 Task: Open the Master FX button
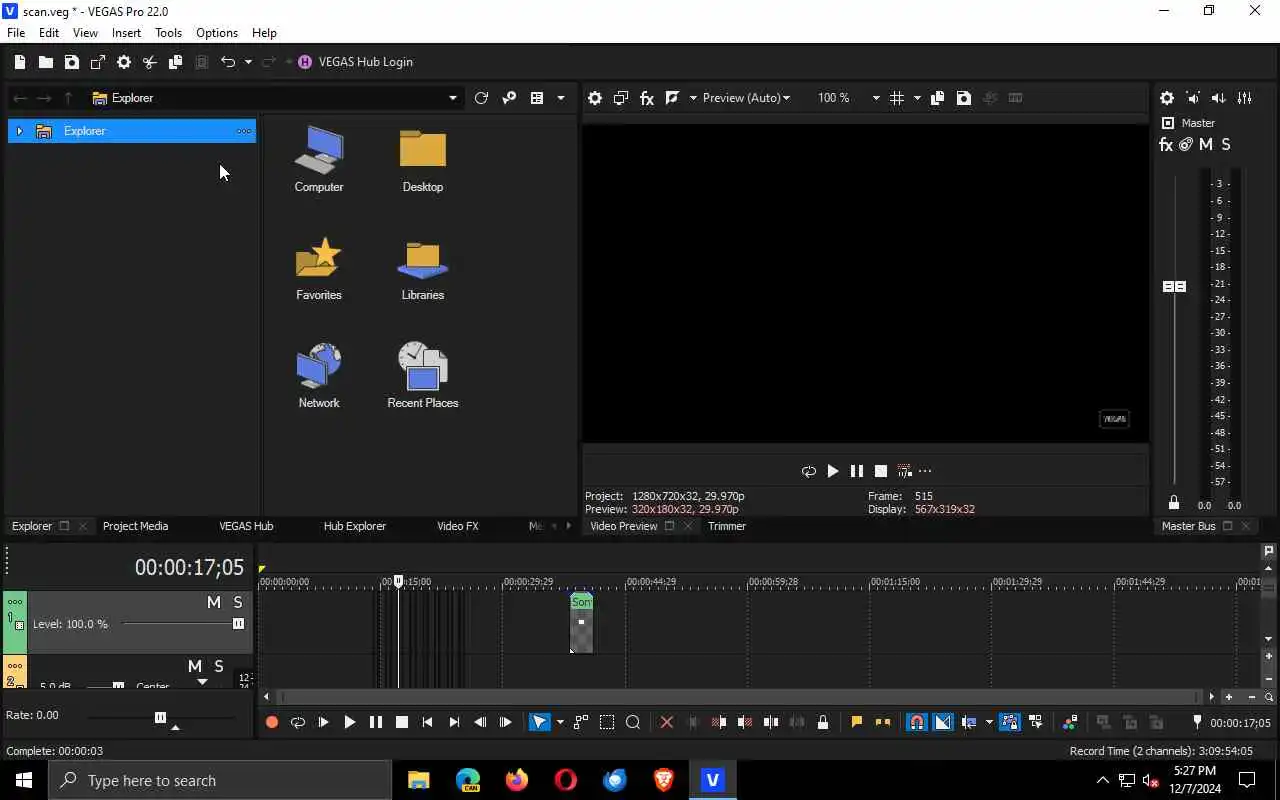click(x=1166, y=145)
